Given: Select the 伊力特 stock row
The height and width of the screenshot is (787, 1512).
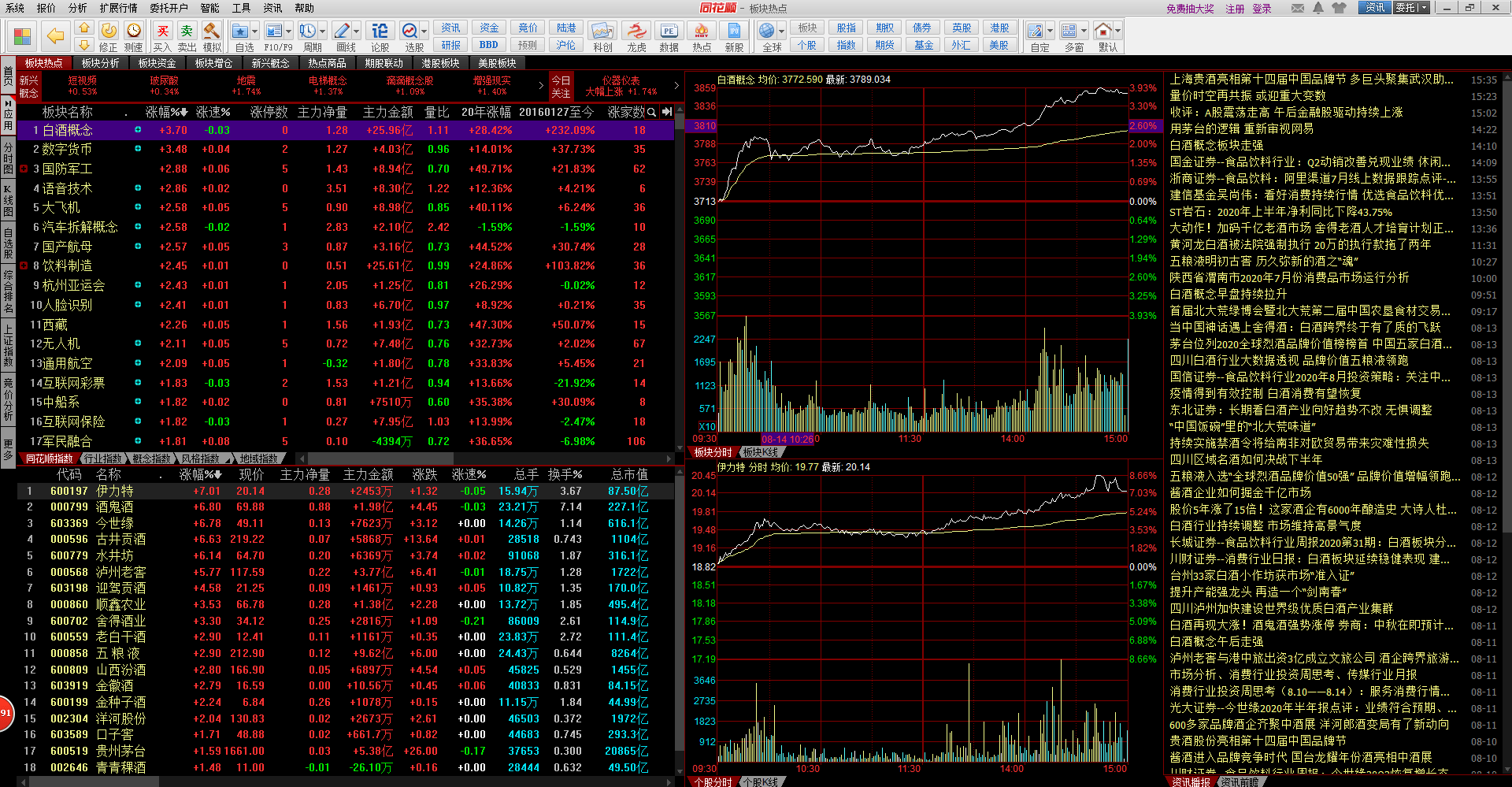Looking at the screenshot, I should [345, 491].
